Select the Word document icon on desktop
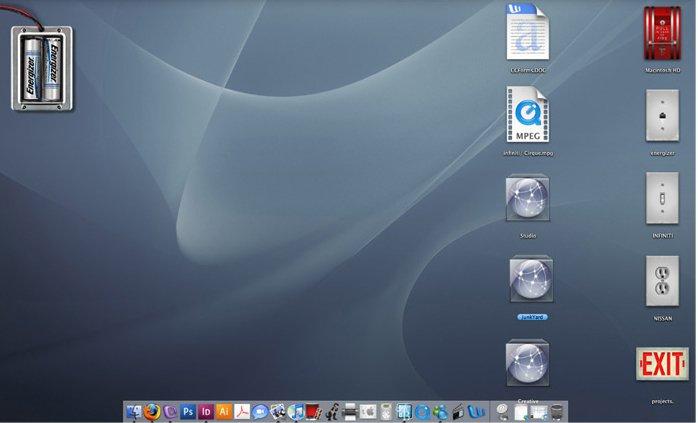The height and width of the screenshot is (423, 698). click(x=528, y=32)
